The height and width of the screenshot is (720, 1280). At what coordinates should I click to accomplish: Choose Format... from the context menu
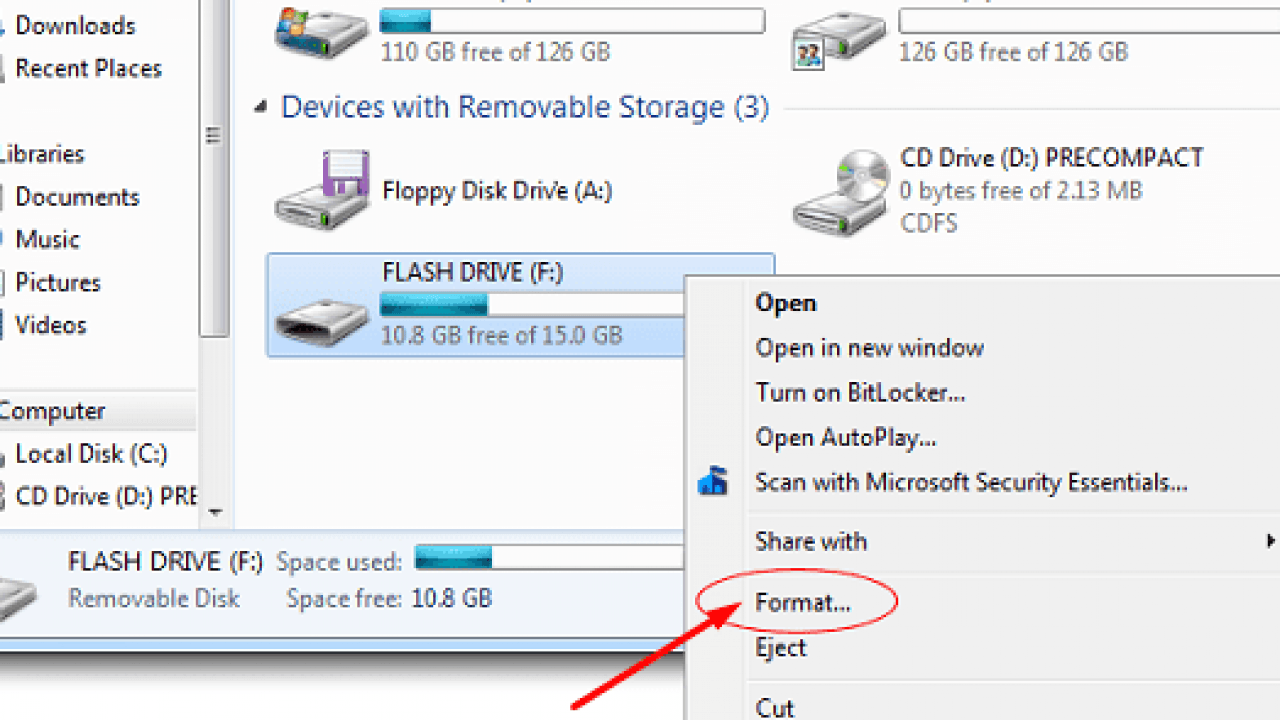click(x=803, y=603)
